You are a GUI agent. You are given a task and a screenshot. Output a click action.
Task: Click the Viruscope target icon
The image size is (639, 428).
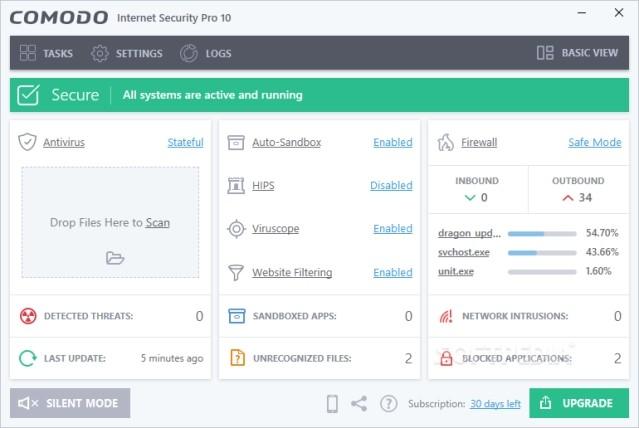236,229
